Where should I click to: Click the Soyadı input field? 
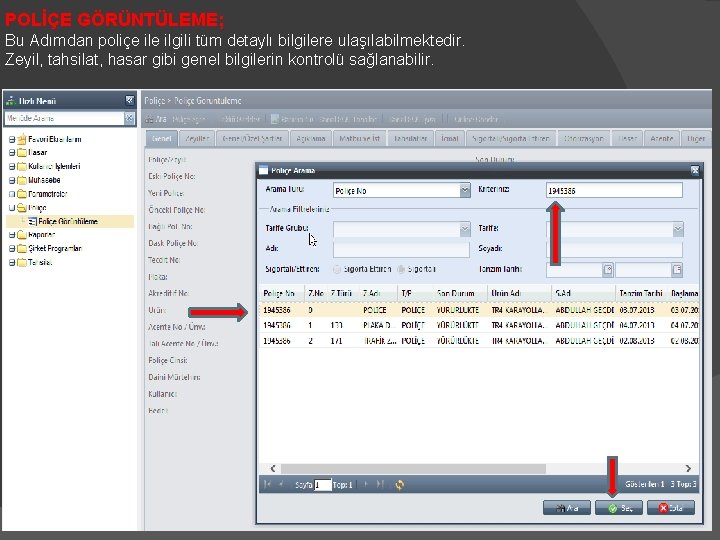click(x=614, y=249)
